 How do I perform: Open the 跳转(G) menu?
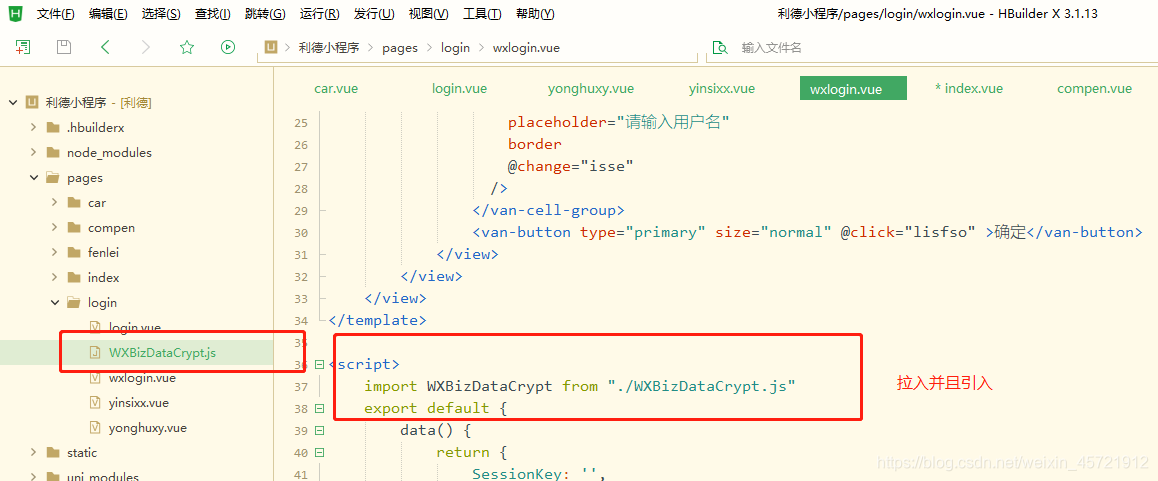tap(265, 14)
